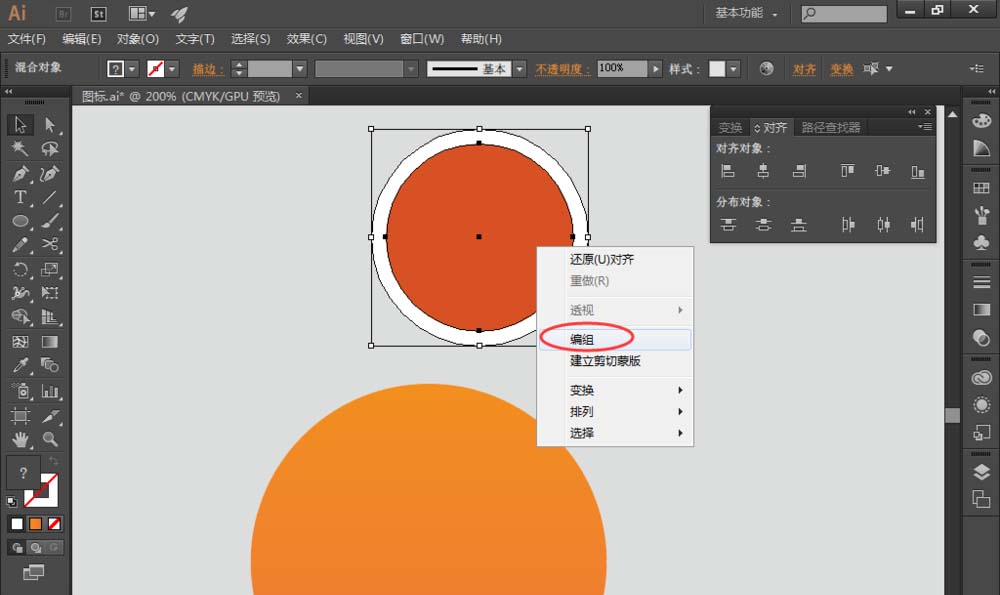Open the arrange documents dropdown

coord(142,14)
